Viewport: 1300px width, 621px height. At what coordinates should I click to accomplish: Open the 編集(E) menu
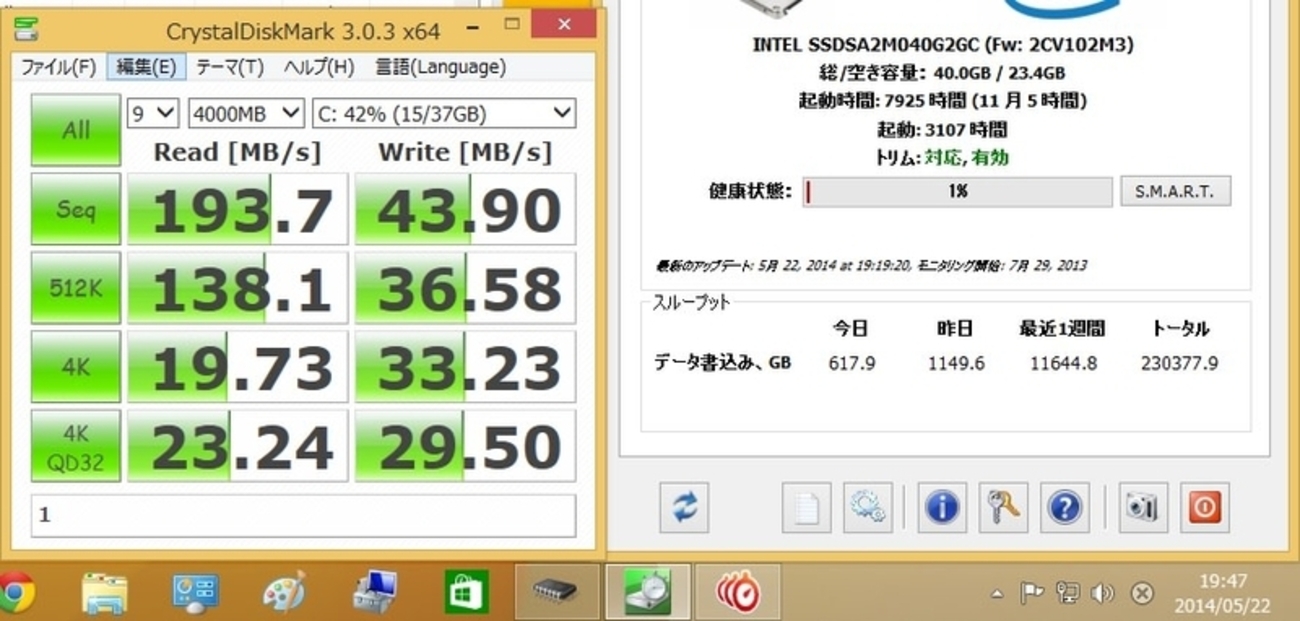click(146, 67)
